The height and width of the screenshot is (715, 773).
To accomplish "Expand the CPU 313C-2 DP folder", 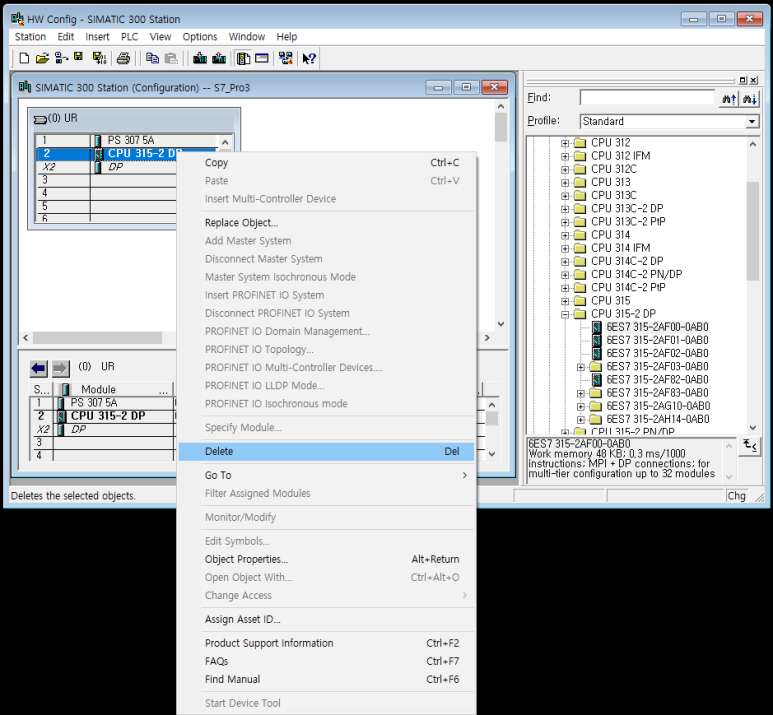I will (x=565, y=209).
